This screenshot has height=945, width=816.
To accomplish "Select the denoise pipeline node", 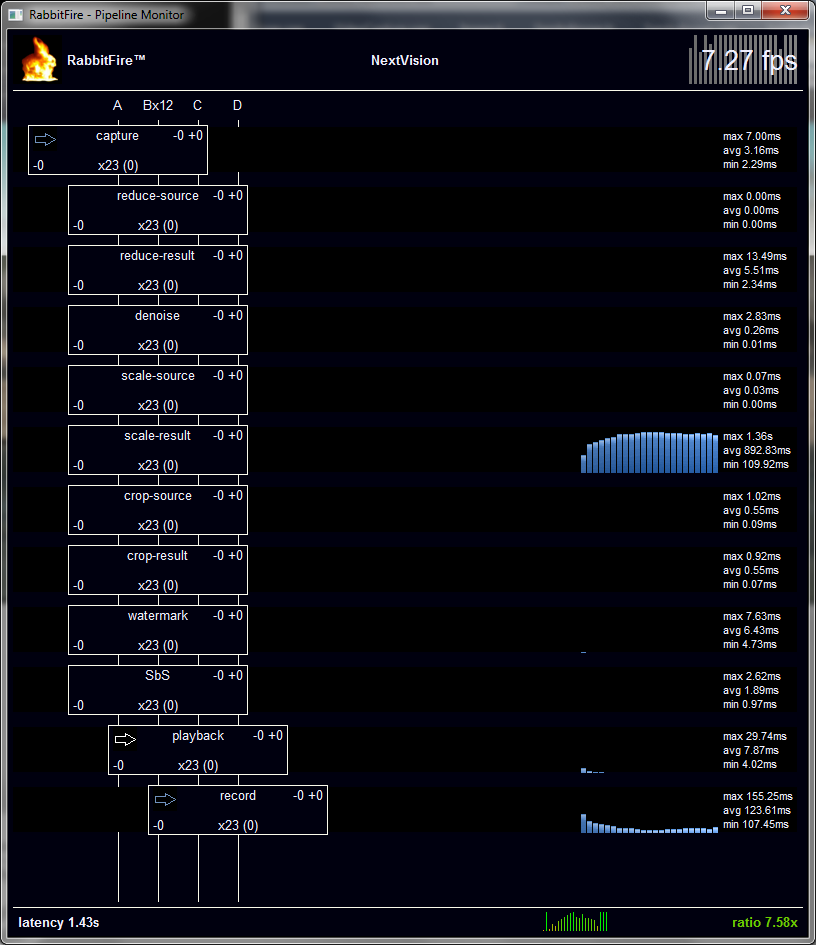I will point(158,330).
